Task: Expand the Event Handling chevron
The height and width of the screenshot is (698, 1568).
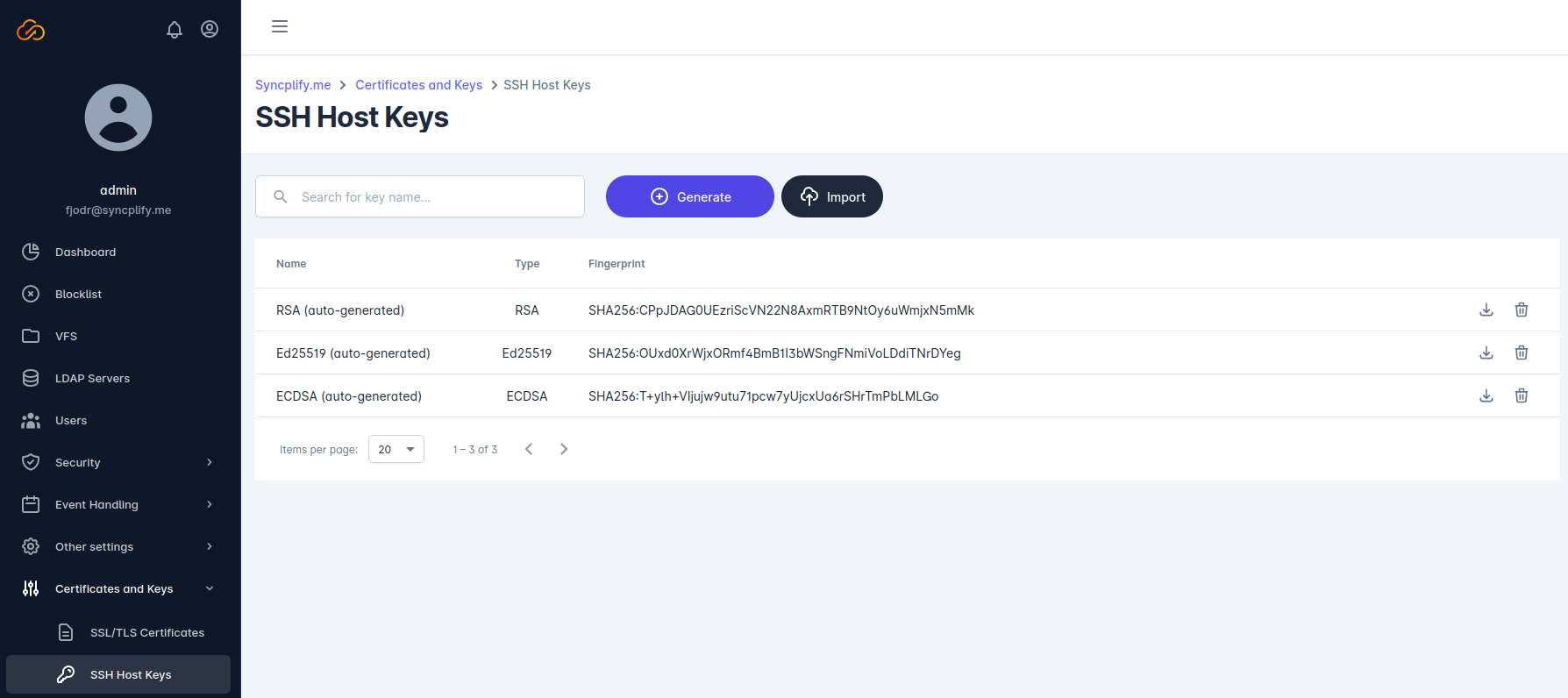Action: [x=210, y=504]
